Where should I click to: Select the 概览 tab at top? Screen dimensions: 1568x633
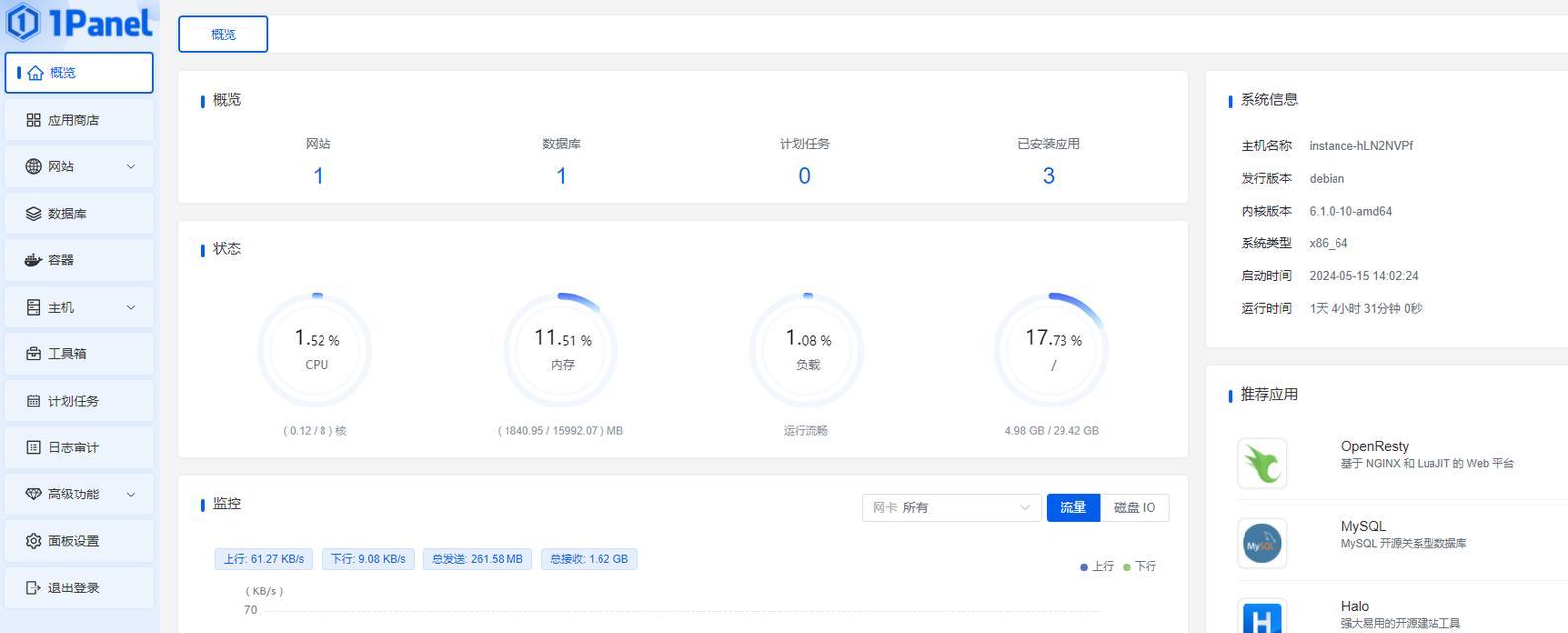[223, 34]
